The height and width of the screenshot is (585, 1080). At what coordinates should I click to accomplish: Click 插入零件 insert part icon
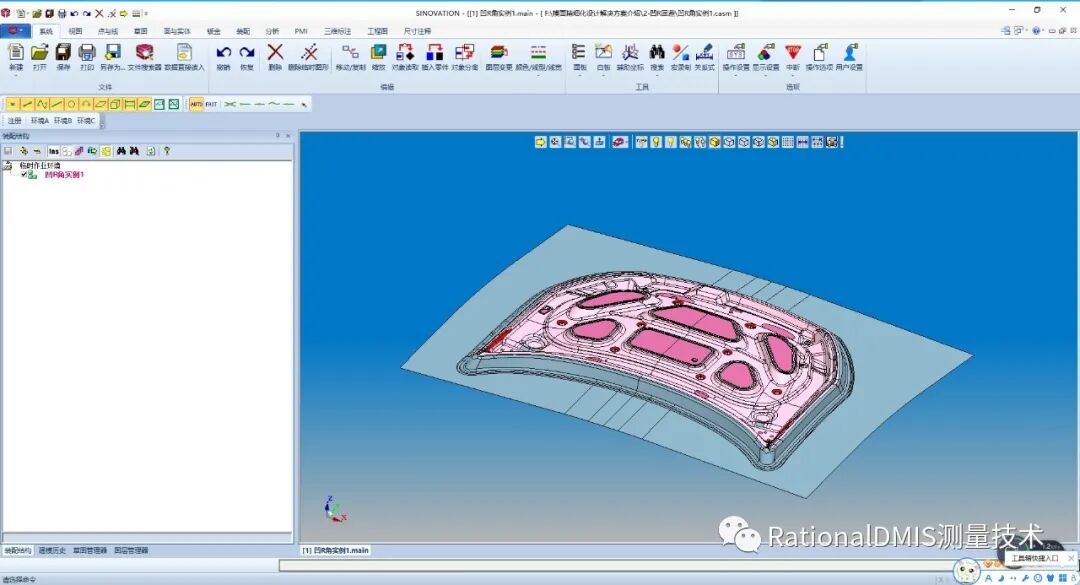click(435, 52)
